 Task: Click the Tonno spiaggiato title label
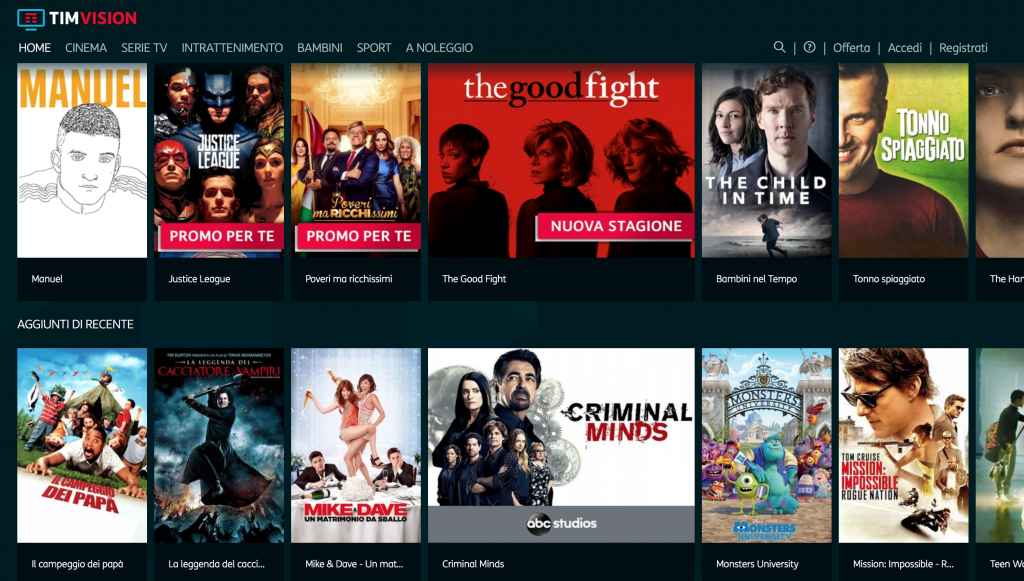(x=889, y=279)
